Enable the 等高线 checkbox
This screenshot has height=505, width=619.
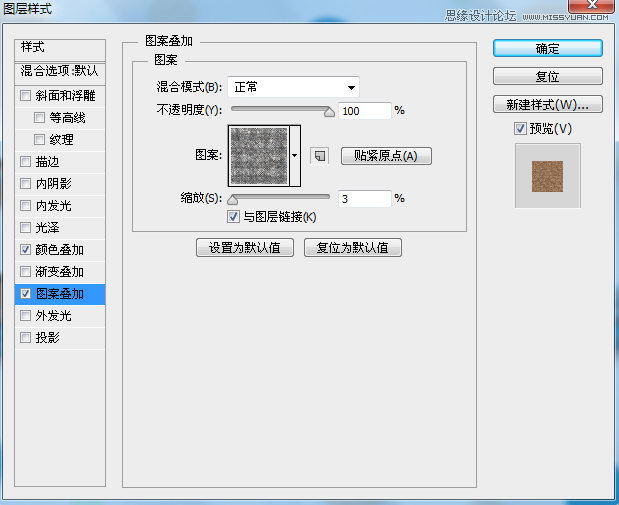[39, 118]
